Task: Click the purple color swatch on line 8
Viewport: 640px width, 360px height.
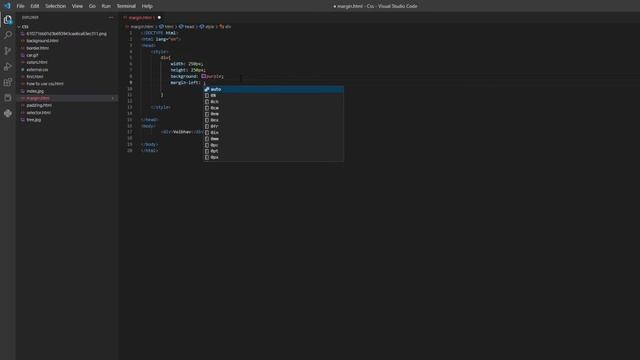Action: (203, 76)
